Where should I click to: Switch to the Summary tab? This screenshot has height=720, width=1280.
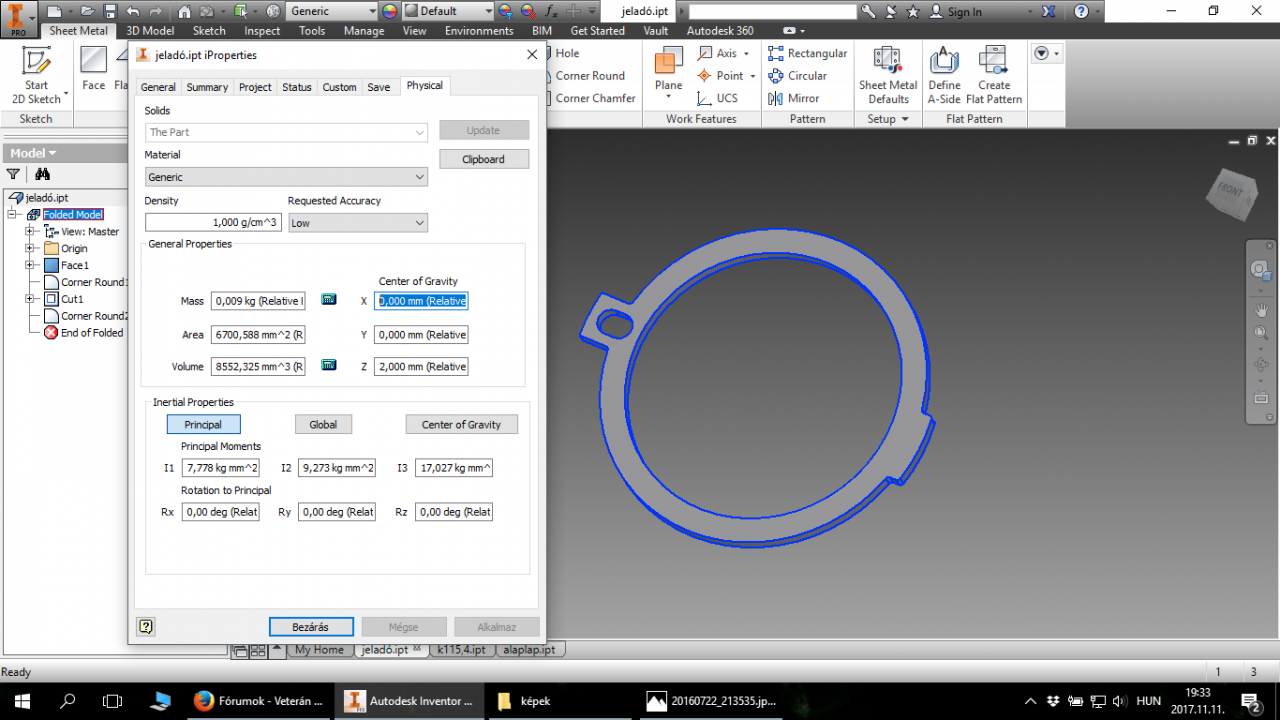pos(207,87)
